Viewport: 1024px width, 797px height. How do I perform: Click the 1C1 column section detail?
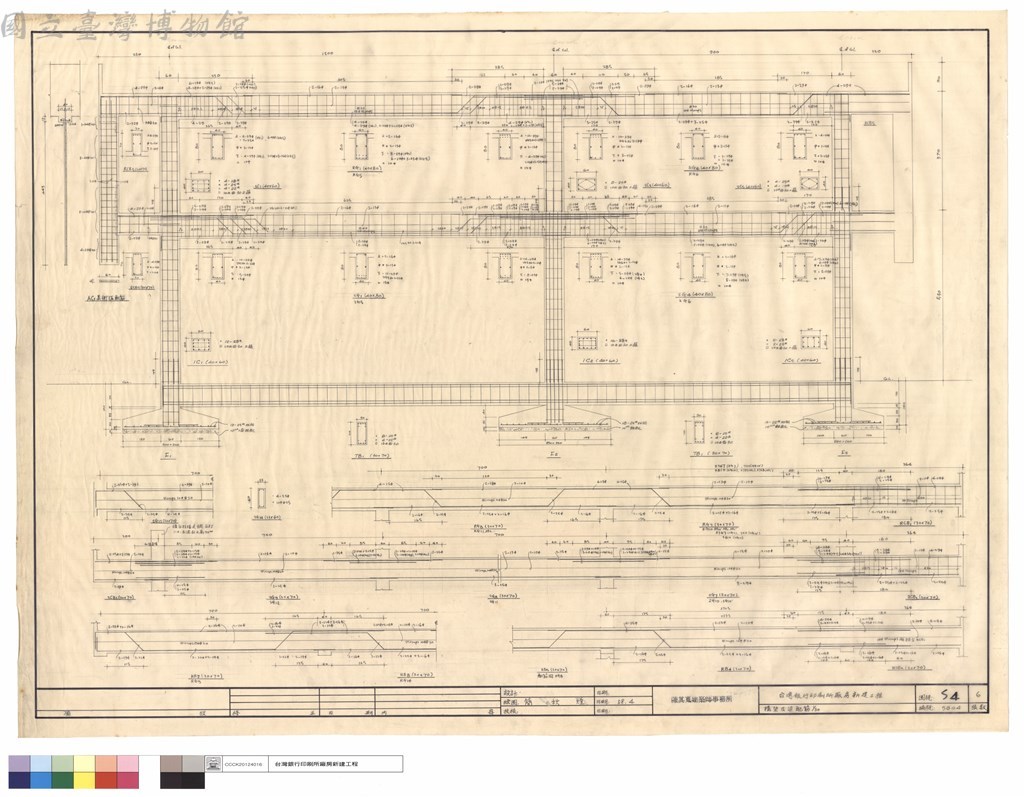tap(199, 343)
